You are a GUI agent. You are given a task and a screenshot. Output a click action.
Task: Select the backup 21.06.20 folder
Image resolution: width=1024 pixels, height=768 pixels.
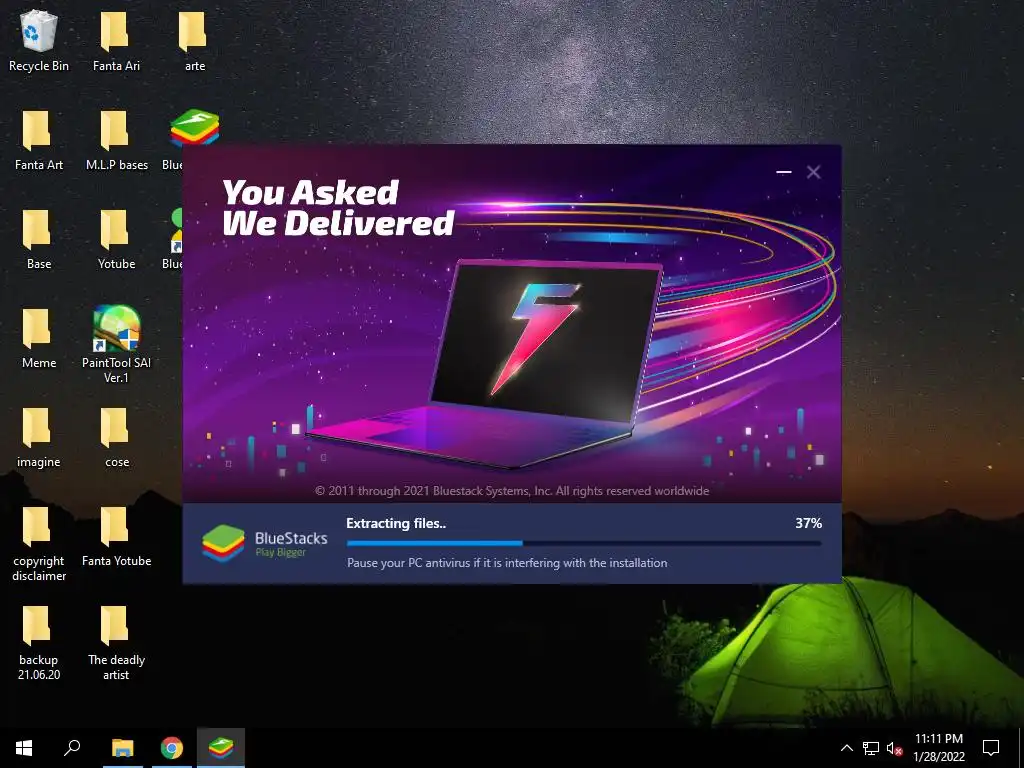coord(39,644)
